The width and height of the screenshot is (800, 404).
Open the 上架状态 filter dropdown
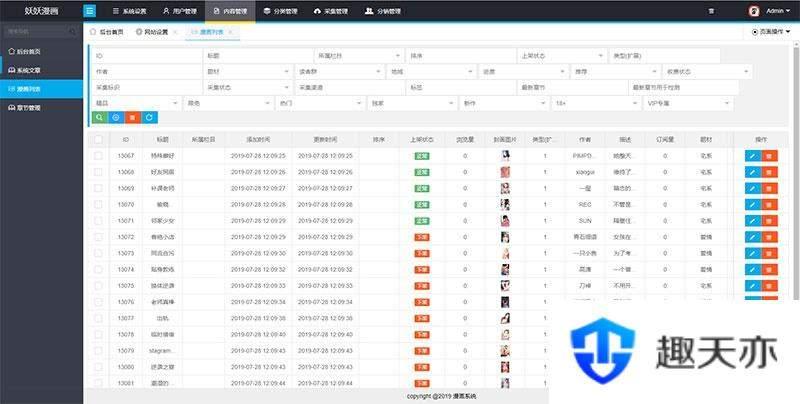[x=562, y=56]
